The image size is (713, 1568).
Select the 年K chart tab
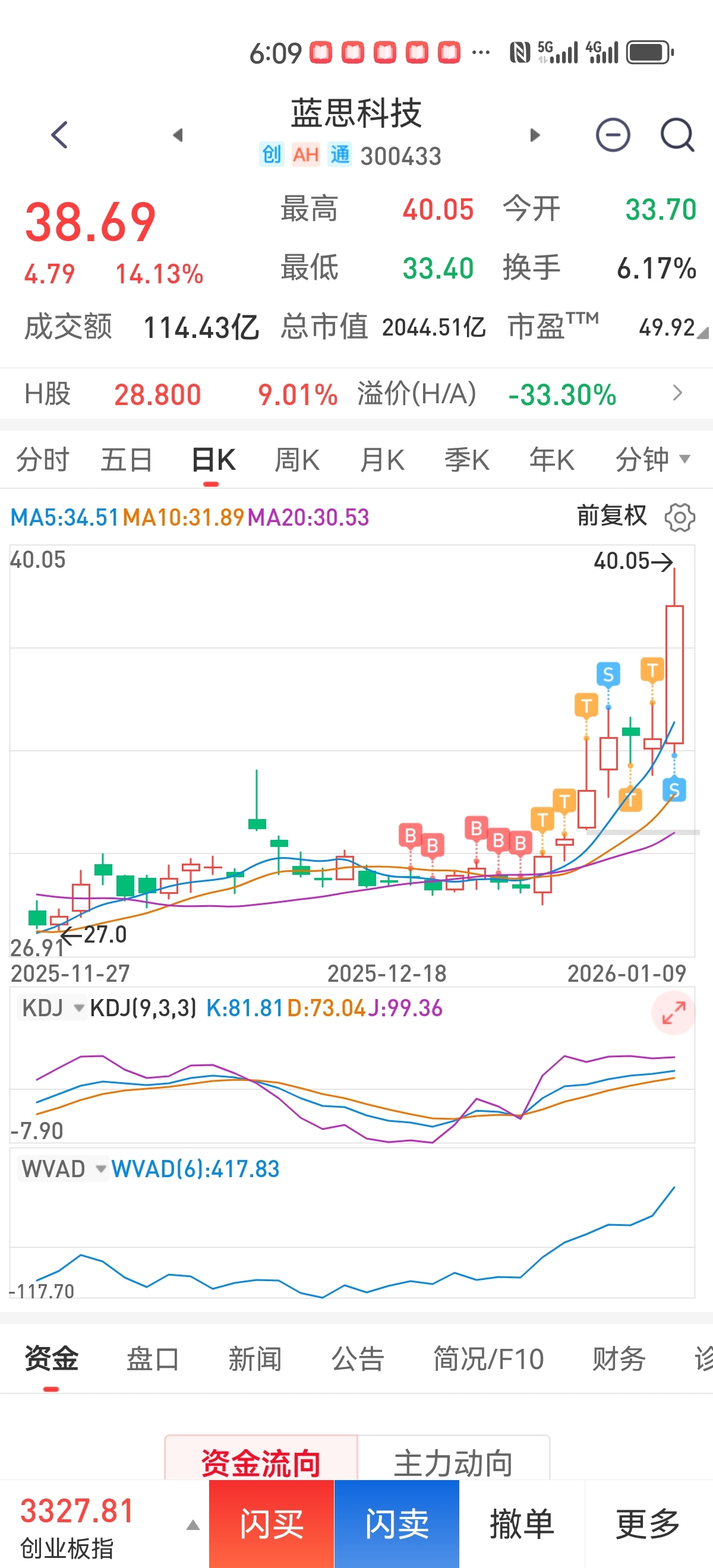pyautogui.click(x=551, y=459)
